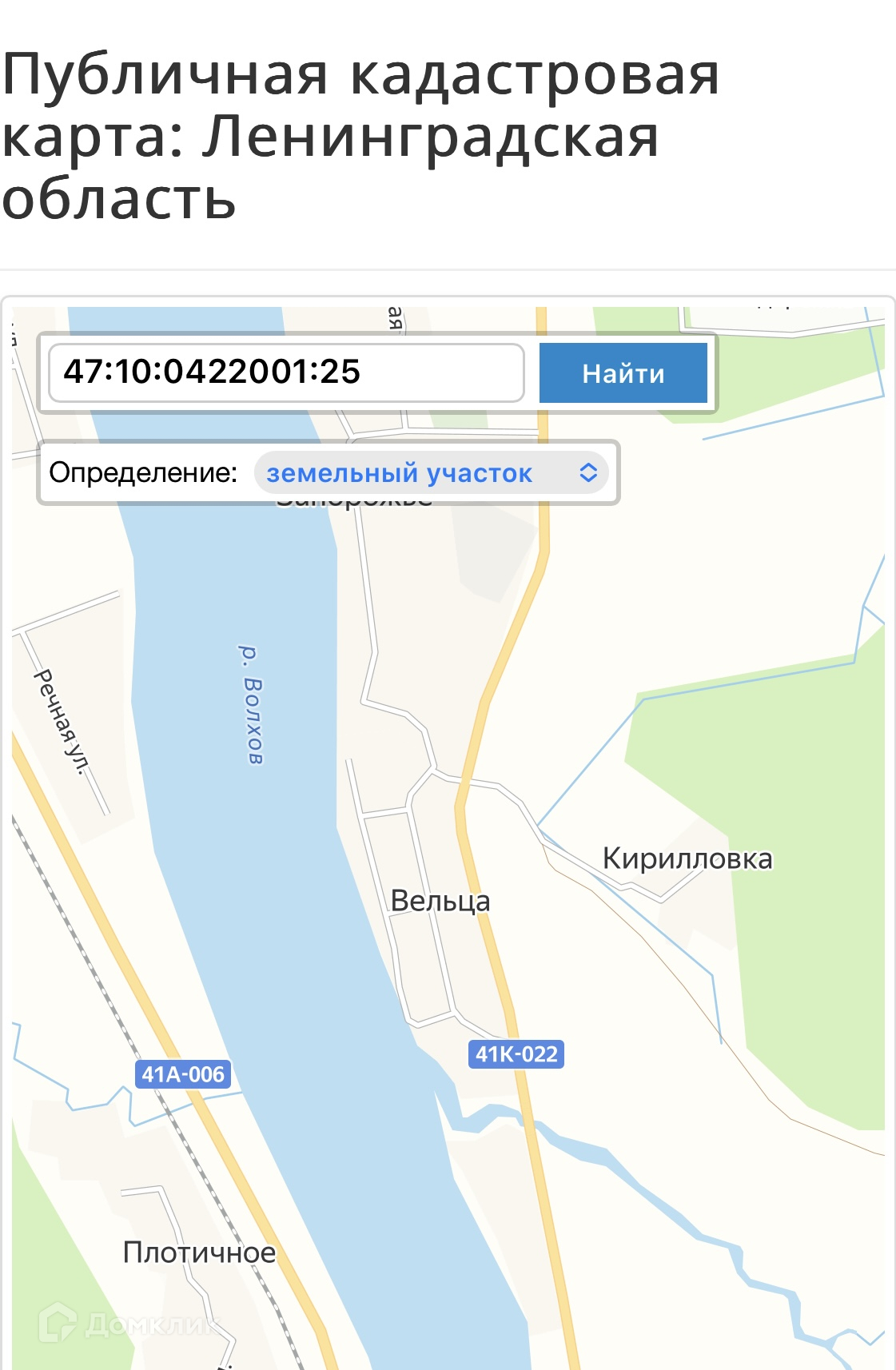Click the Речная ул. street label
Image resolution: width=896 pixels, height=1370 pixels.
pyautogui.click(x=61, y=722)
